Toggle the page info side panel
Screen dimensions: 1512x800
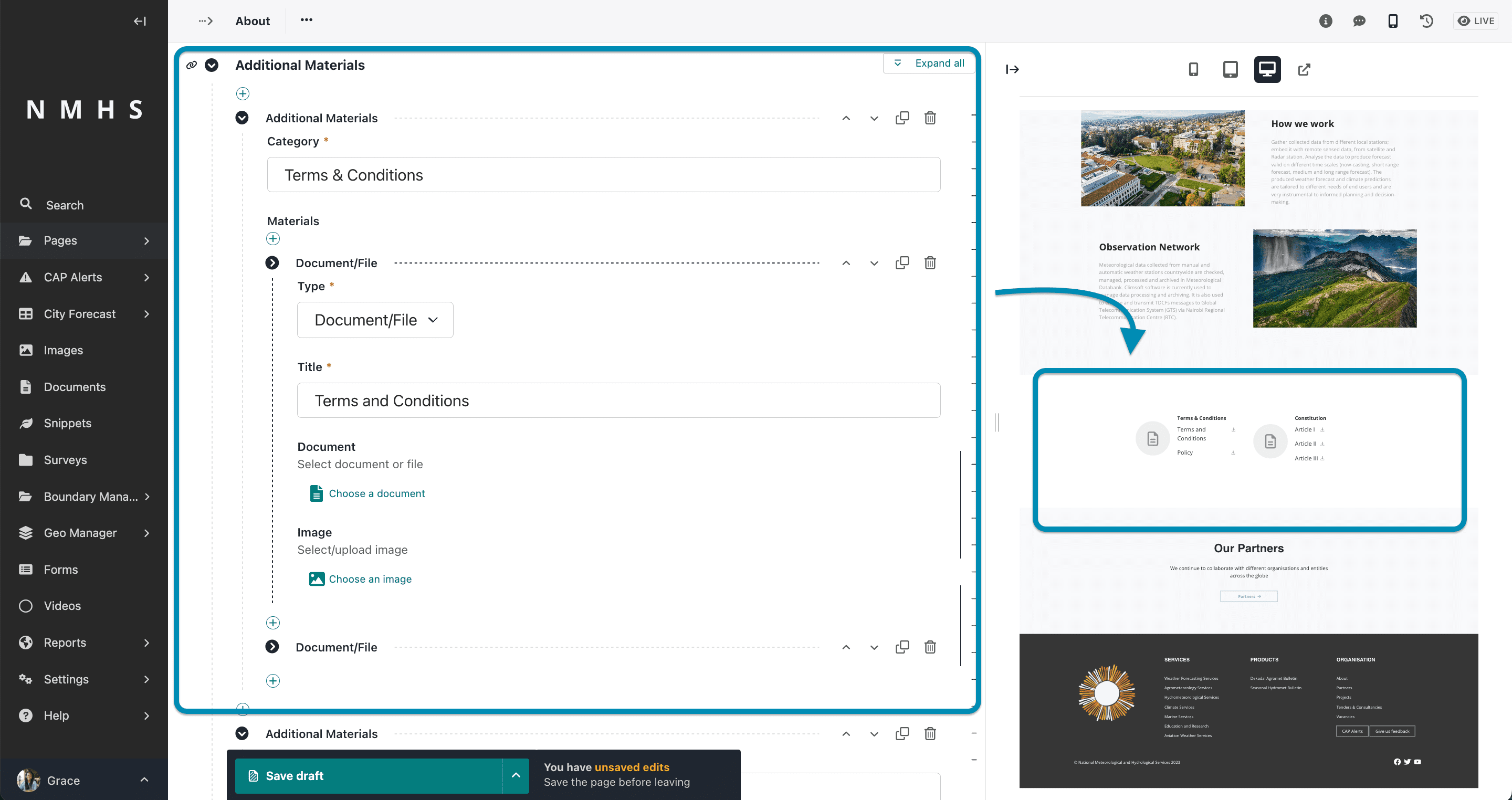coord(1325,21)
